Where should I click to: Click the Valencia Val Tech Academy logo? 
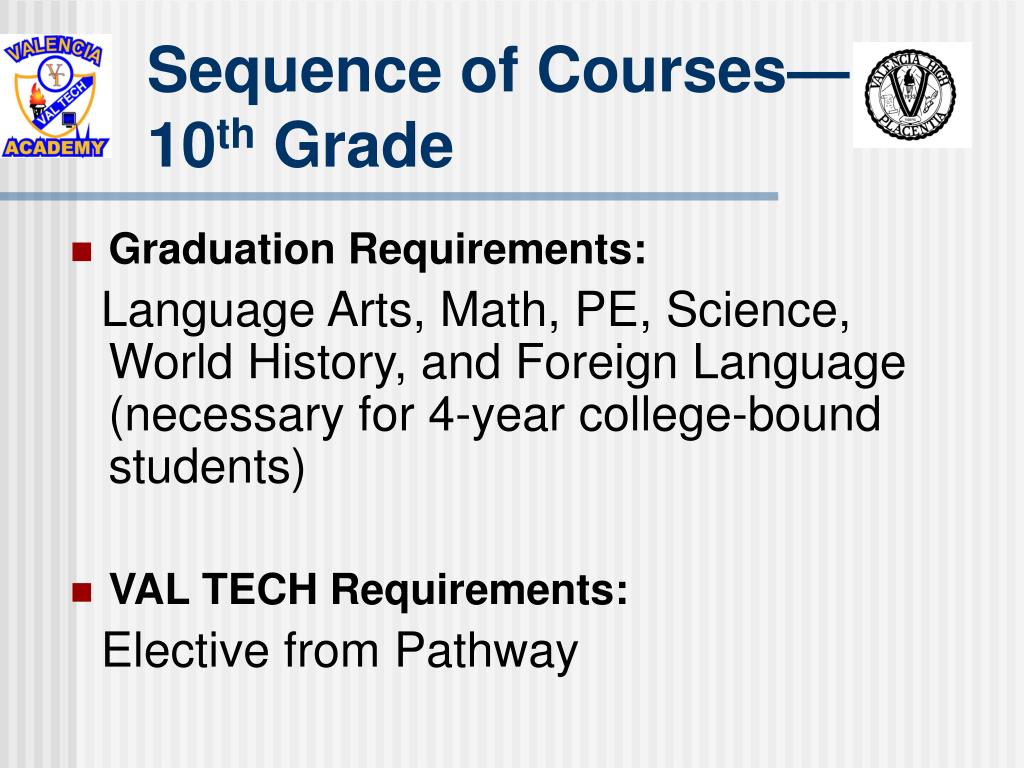(x=56, y=96)
